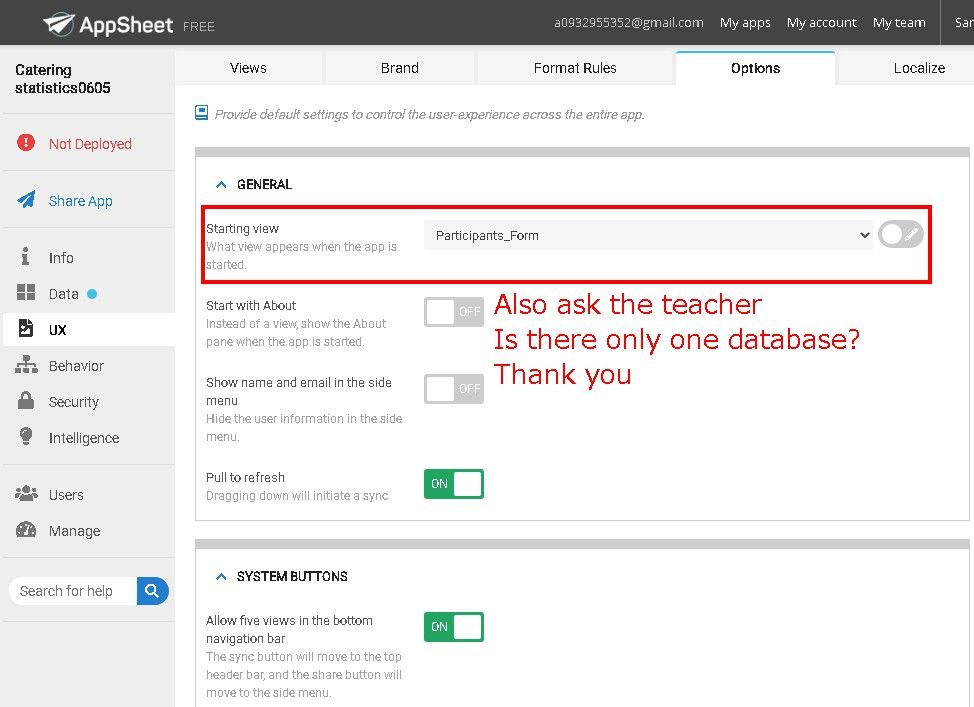Open the Share App link
The height and width of the screenshot is (707, 974).
point(81,201)
